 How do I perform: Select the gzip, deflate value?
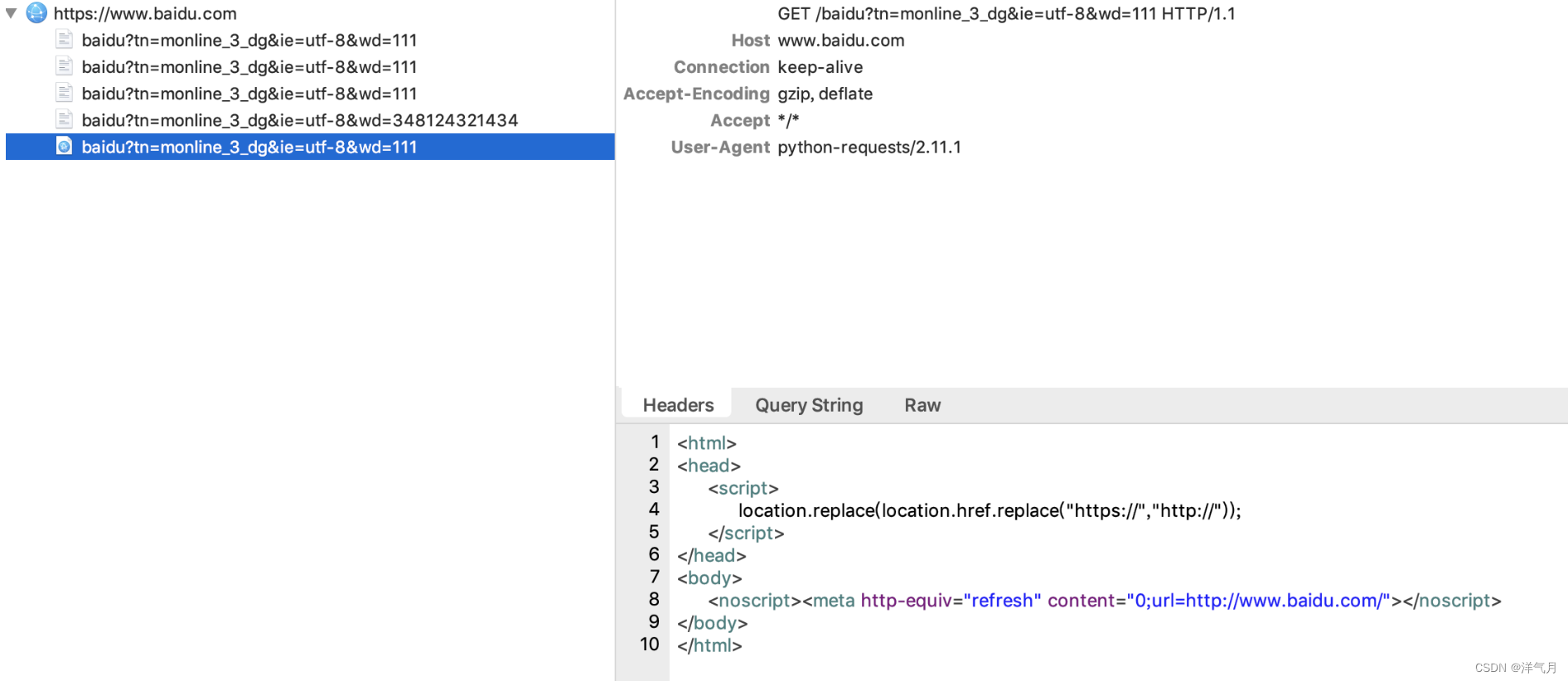point(825,94)
